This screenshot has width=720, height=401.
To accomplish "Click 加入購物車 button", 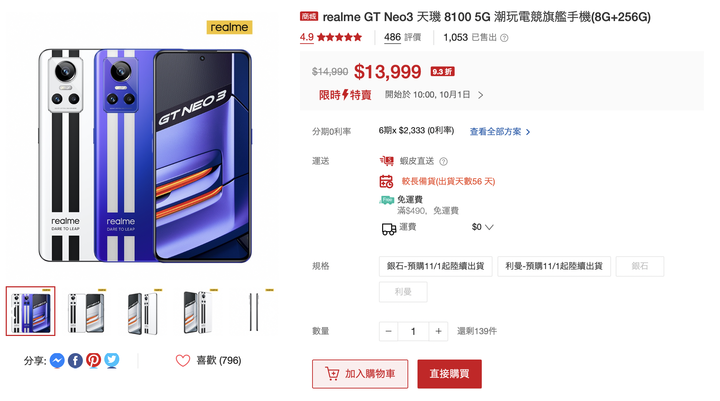I will point(360,374).
